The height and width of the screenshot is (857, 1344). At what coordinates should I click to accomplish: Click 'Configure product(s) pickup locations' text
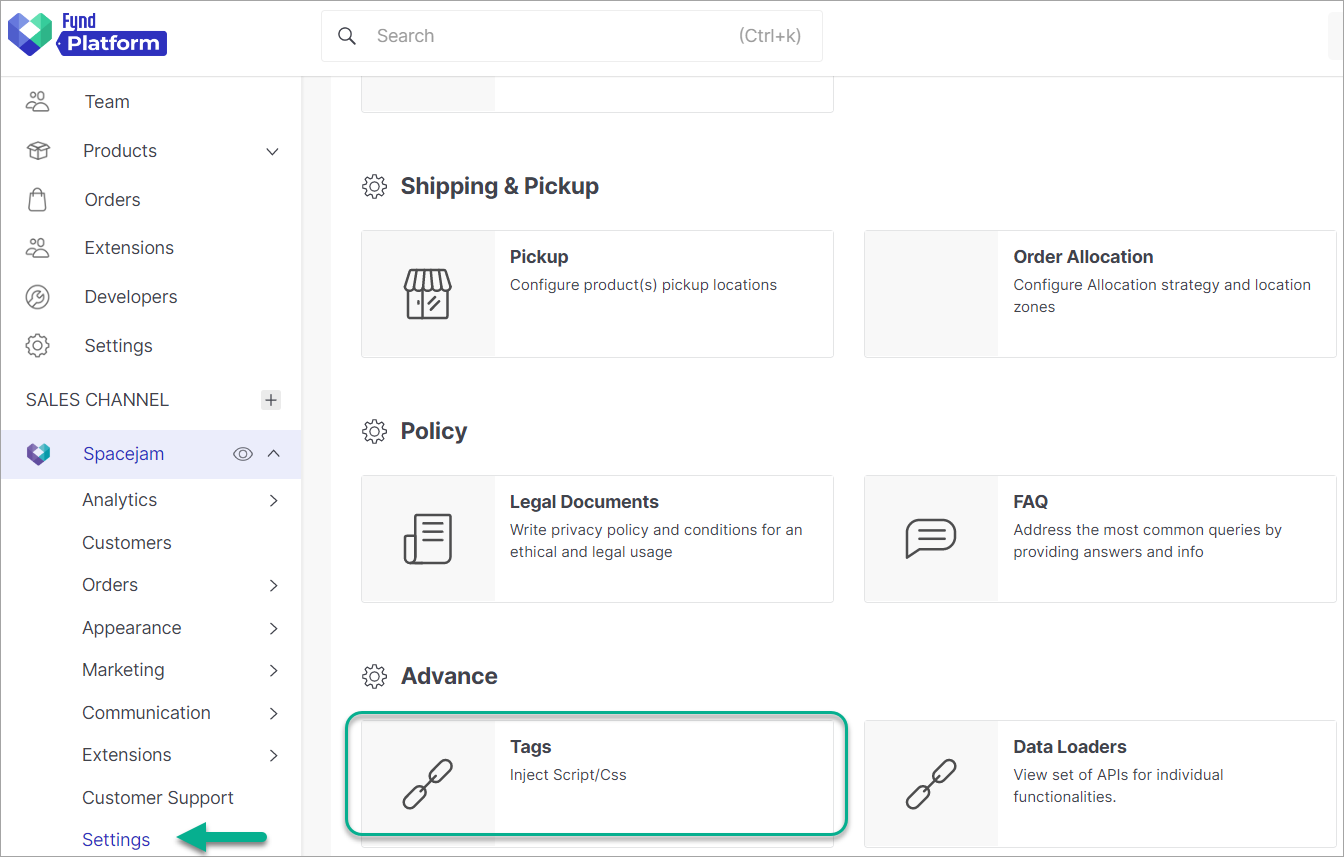pyautogui.click(x=643, y=285)
